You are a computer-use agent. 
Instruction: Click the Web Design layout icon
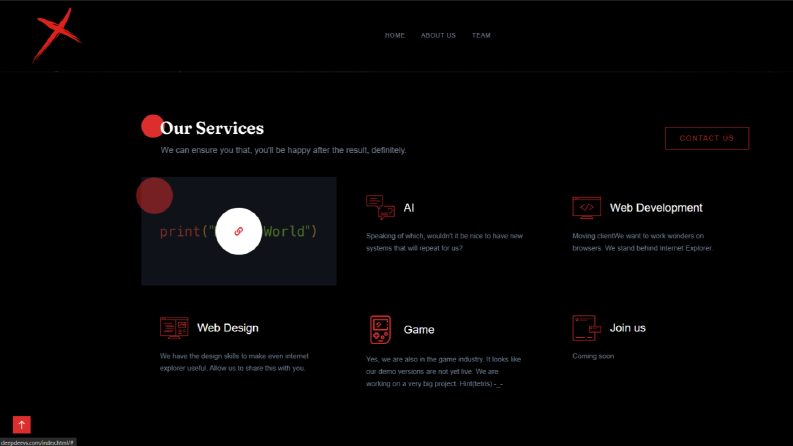[174, 328]
